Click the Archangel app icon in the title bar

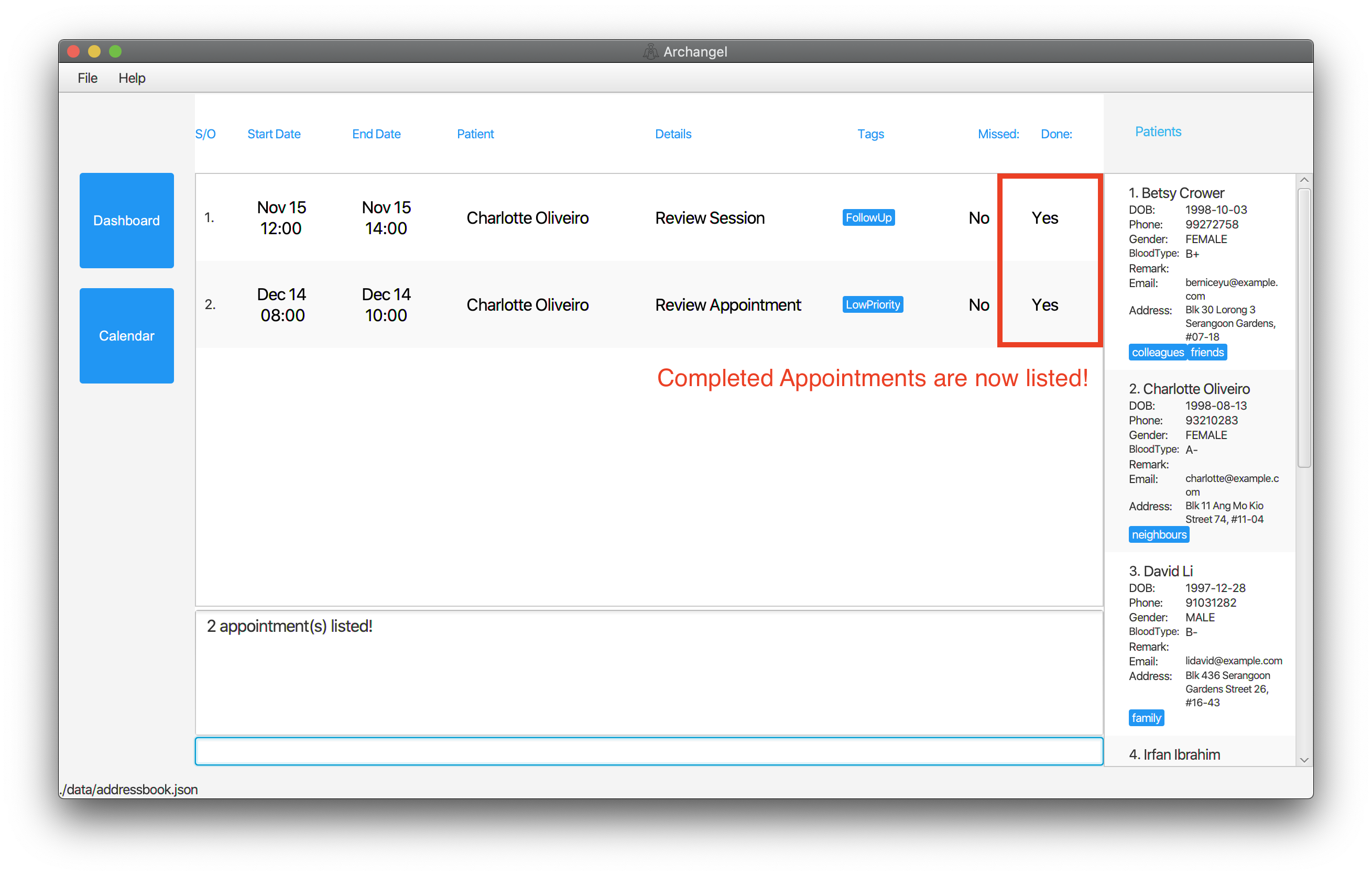(651, 52)
